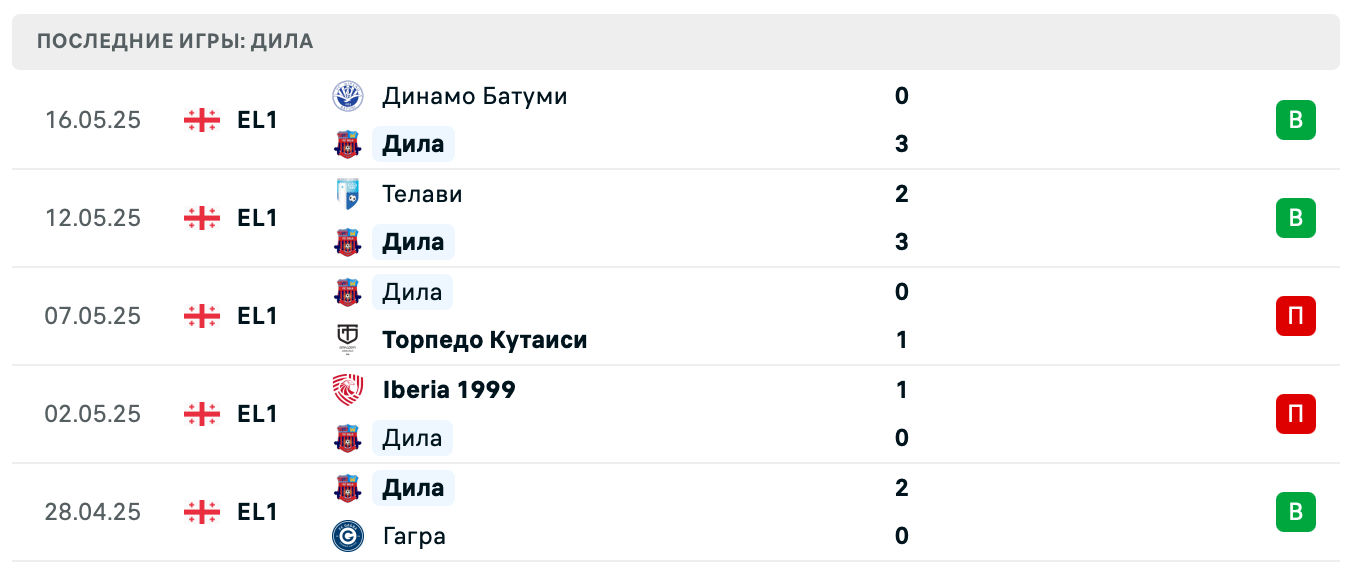1352x578 pixels.
Task: Click the EL1 league label for 12.05.25
Action: (257, 218)
